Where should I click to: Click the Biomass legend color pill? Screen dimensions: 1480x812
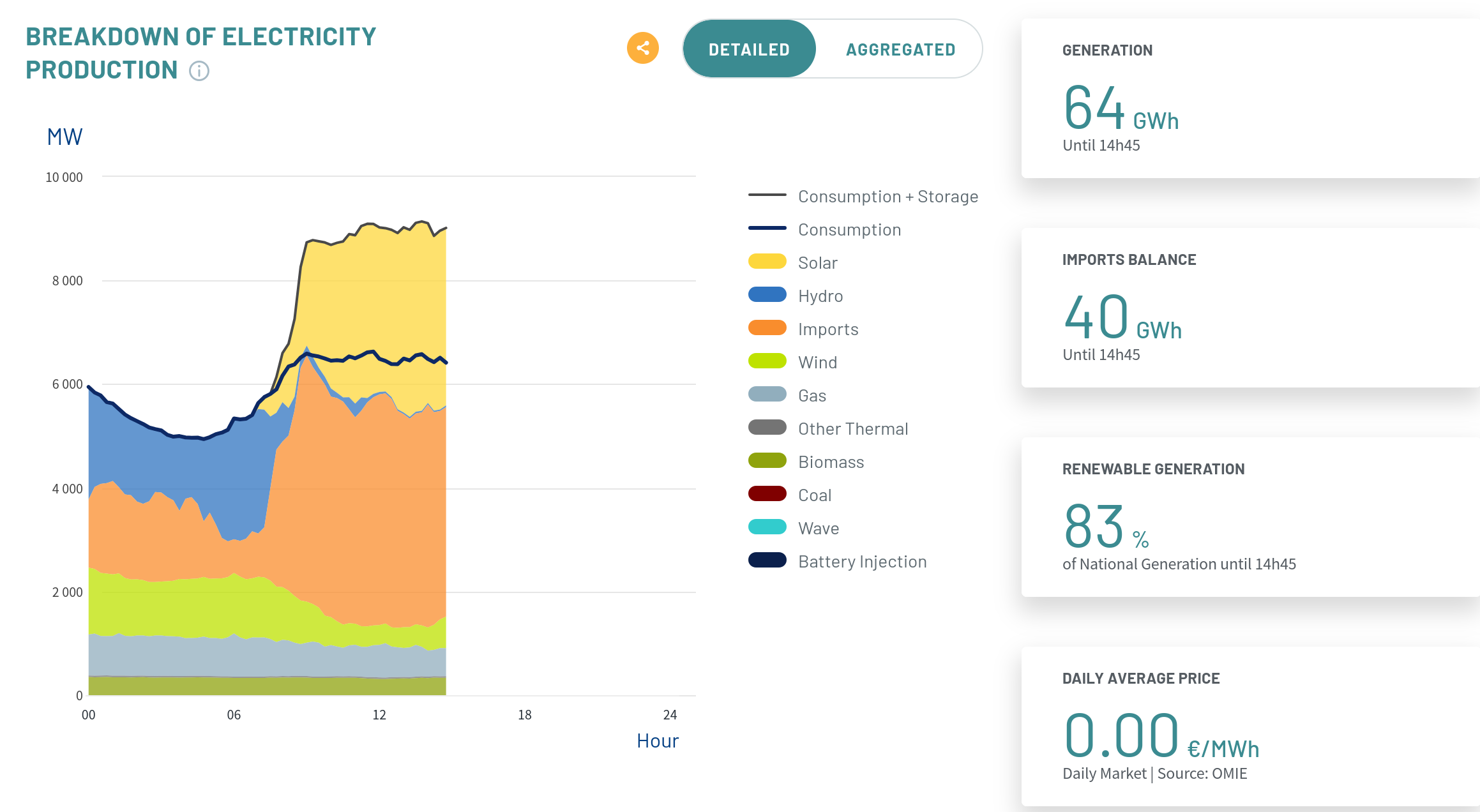pos(767,461)
